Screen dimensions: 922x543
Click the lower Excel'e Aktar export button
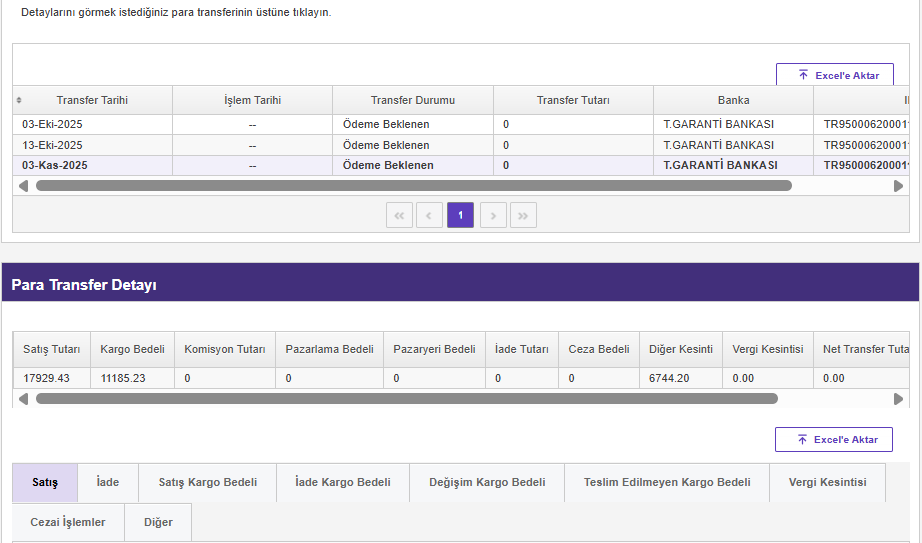833,440
